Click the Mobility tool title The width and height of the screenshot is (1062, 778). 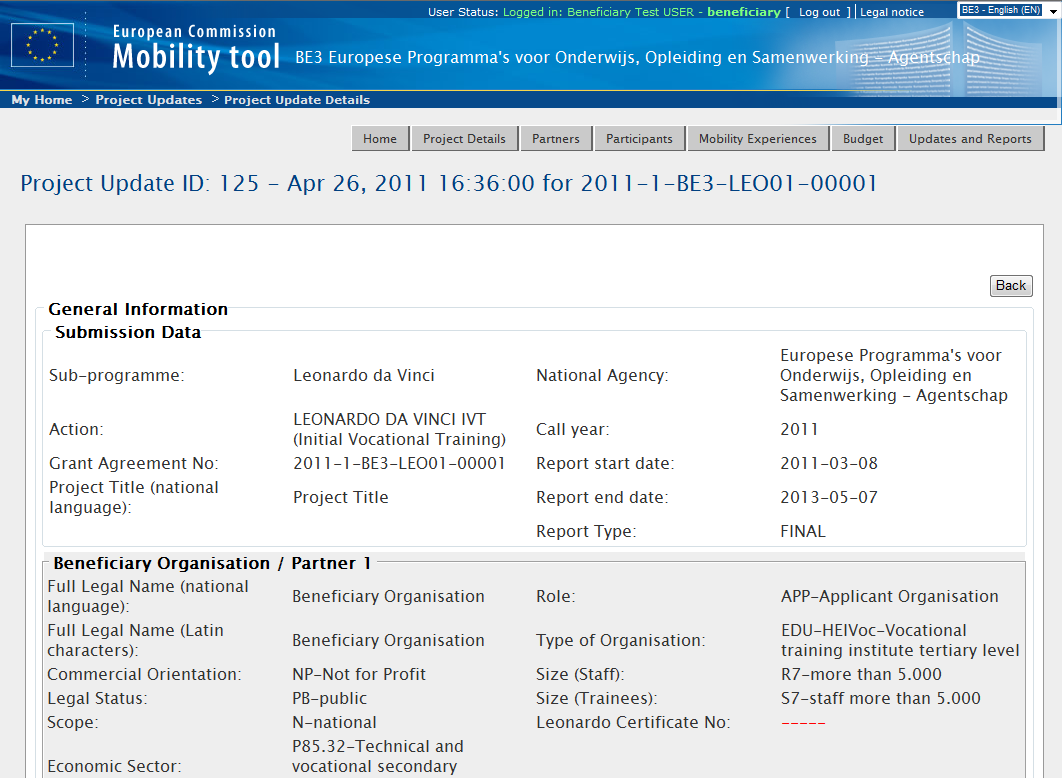[x=196, y=56]
